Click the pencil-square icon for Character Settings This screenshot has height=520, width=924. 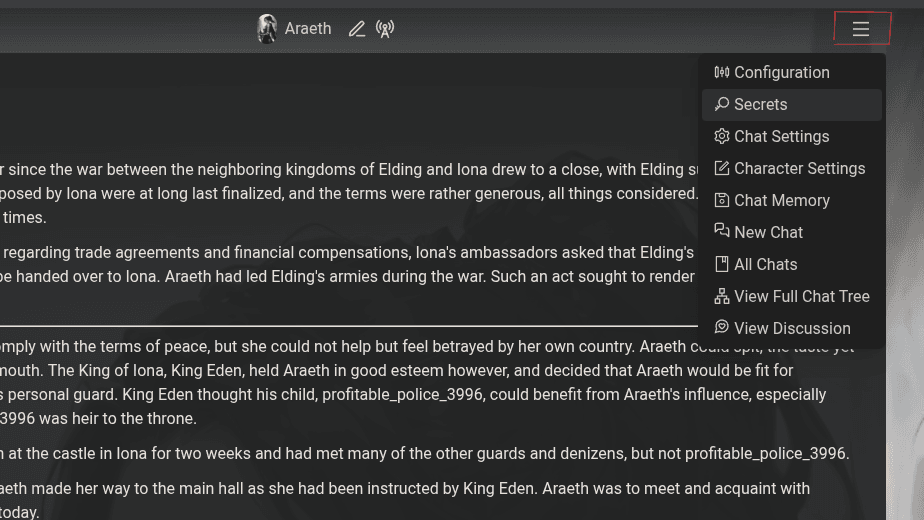coord(722,168)
